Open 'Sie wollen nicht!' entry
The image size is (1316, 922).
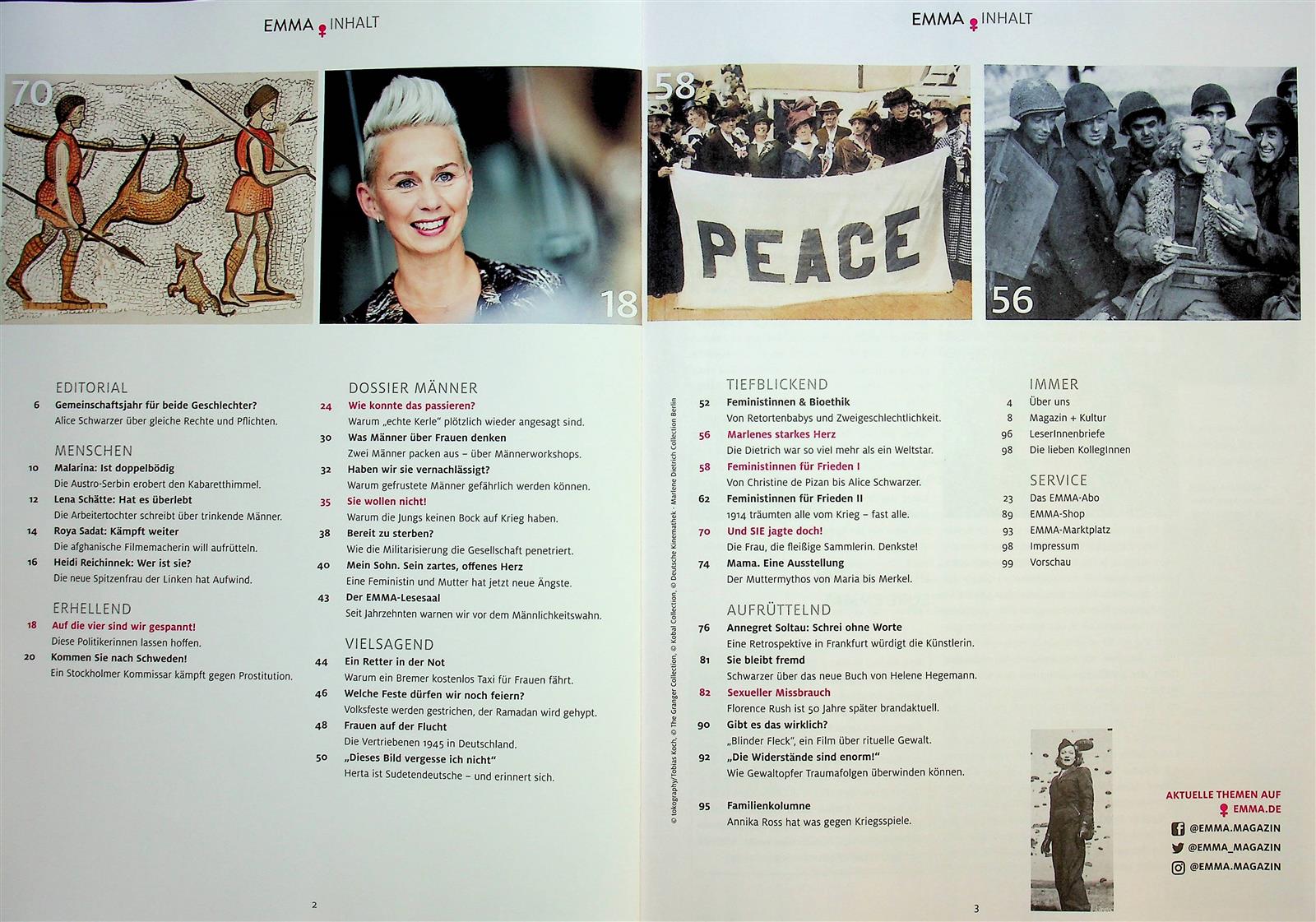[387, 501]
